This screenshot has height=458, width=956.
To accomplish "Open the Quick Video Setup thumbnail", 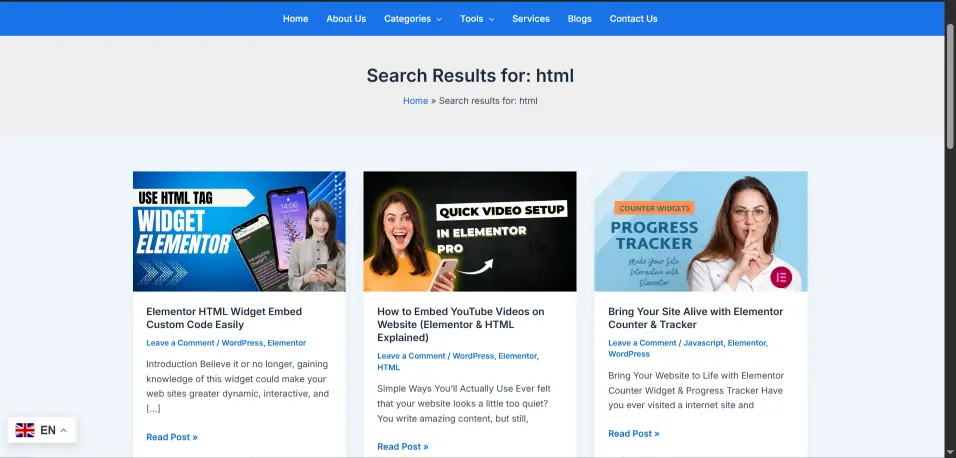I will (x=469, y=231).
